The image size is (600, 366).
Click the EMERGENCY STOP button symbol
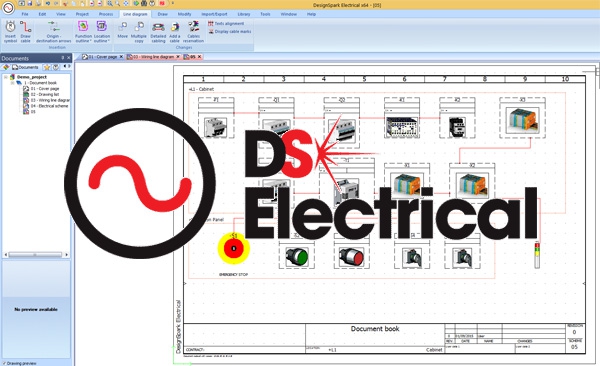233,249
